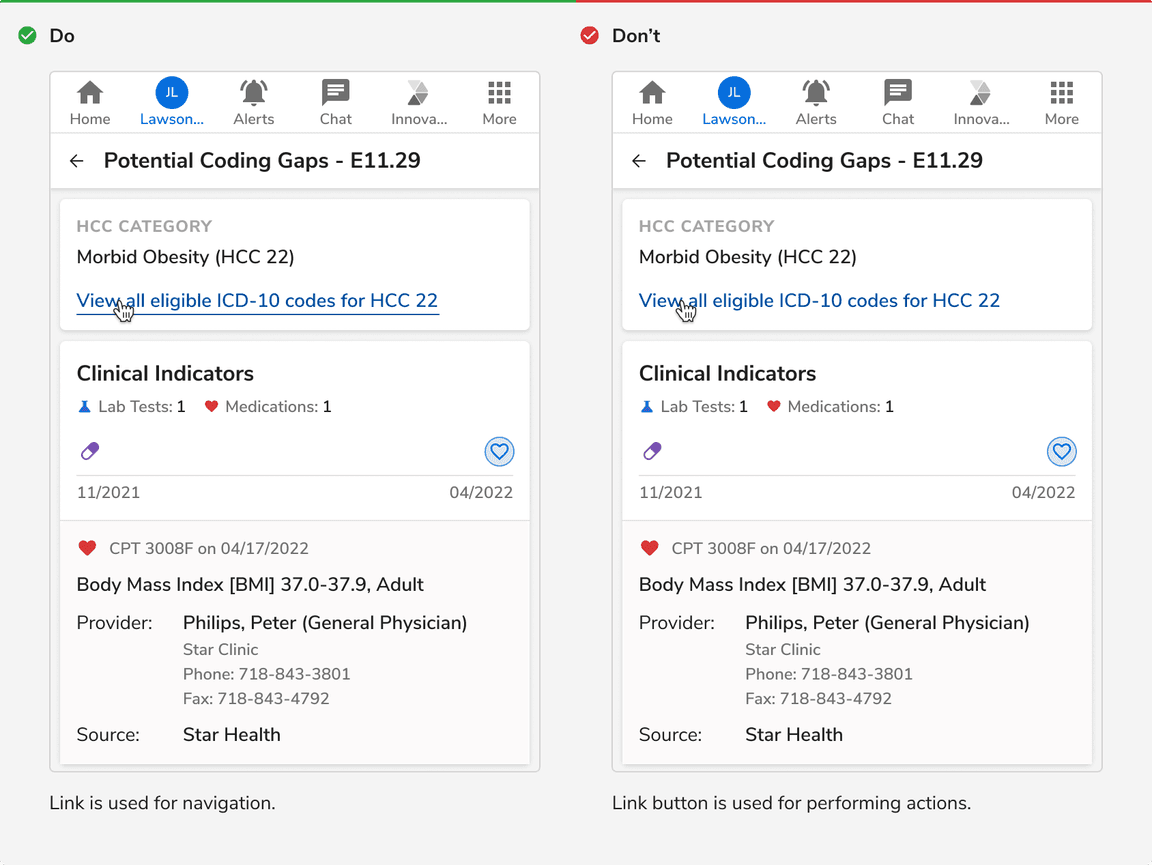Select JL Lawson tab in right panel
This screenshot has width=1152, height=865.
click(734, 101)
